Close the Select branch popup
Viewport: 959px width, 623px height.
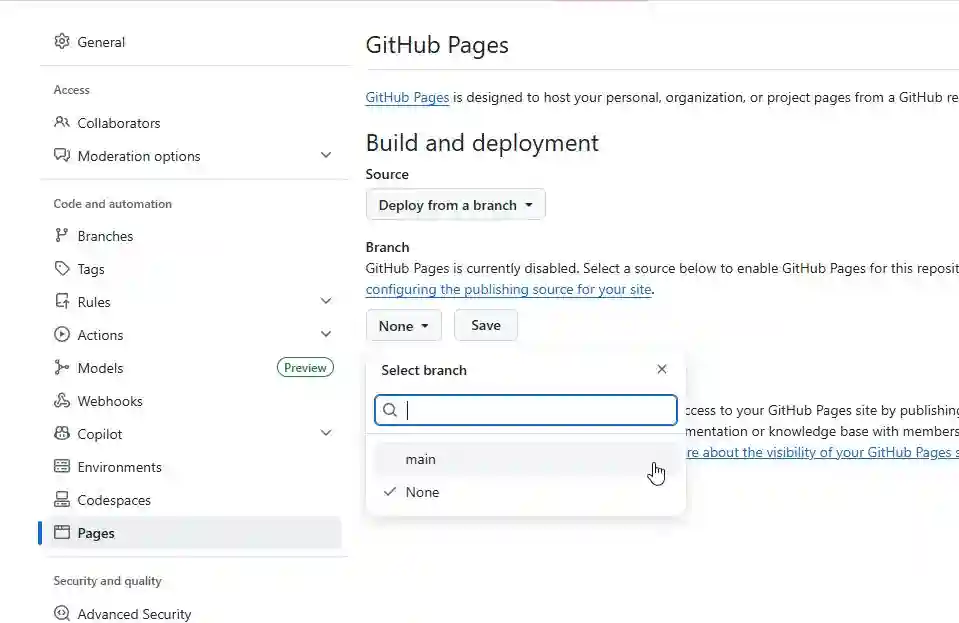click(662, 369)
